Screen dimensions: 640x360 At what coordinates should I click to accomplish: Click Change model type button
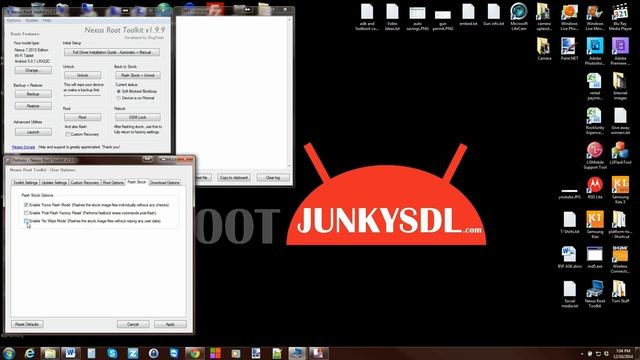pos(33,71)
